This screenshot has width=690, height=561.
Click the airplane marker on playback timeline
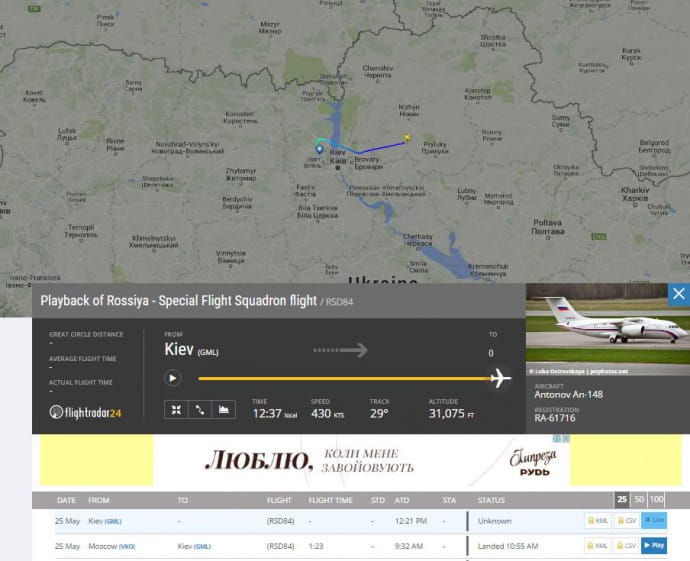coord(500,378)
